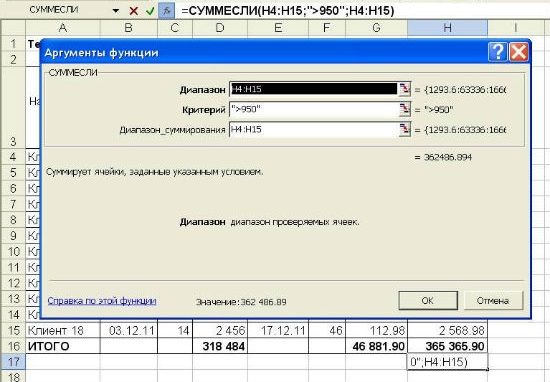Click value 14 in row 15
The width and height of the screenshot is (550, 382).
(x=175, y=330)
